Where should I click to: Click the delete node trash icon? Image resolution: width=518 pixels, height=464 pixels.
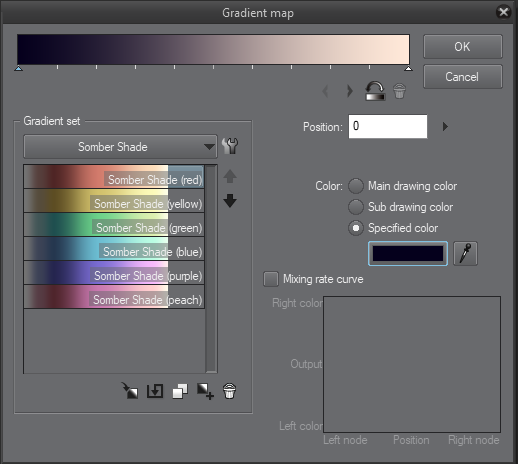(x=399, y=91)
